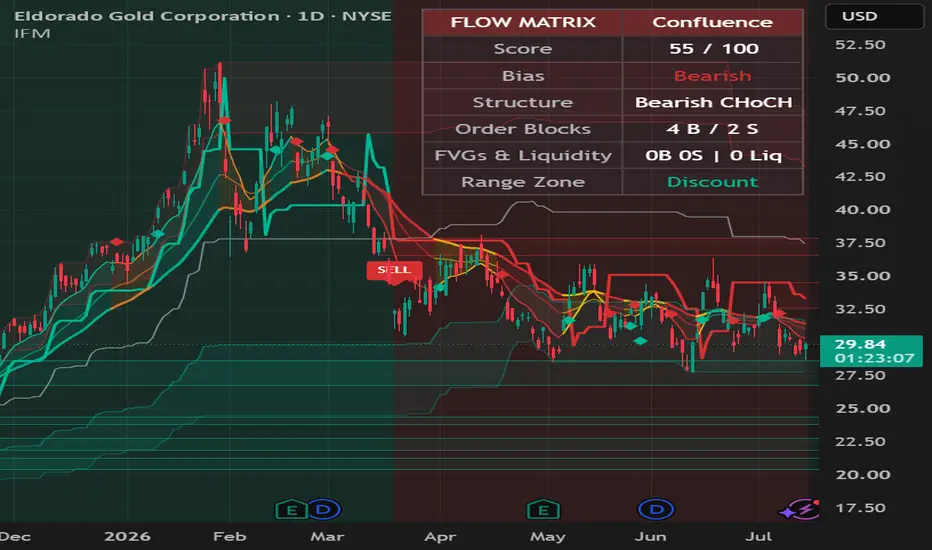The image size is (932, 550).
Task: Click the Confluence column header
Action: [712, 23]
